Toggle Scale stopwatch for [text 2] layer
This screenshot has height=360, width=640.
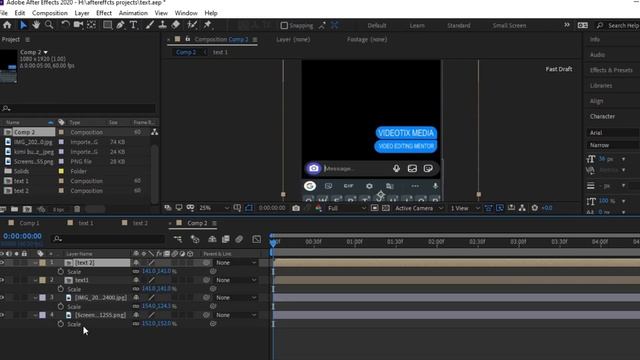click(61, 271)
